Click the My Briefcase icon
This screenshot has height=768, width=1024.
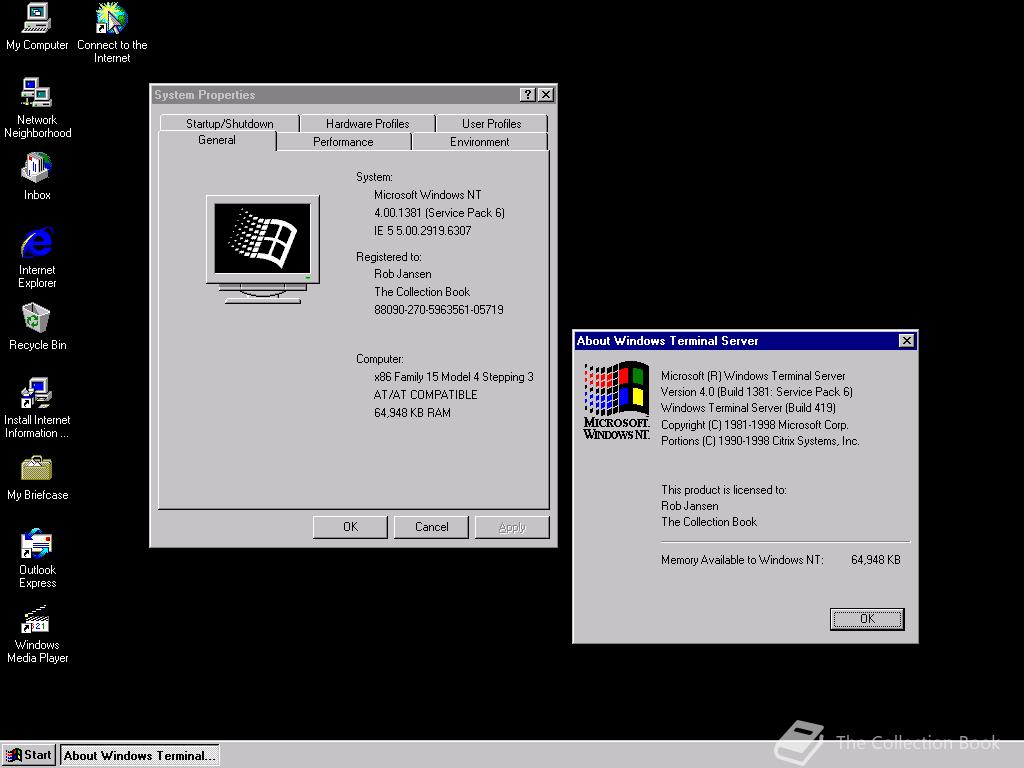pyautogui.click(x=37, y=477)
